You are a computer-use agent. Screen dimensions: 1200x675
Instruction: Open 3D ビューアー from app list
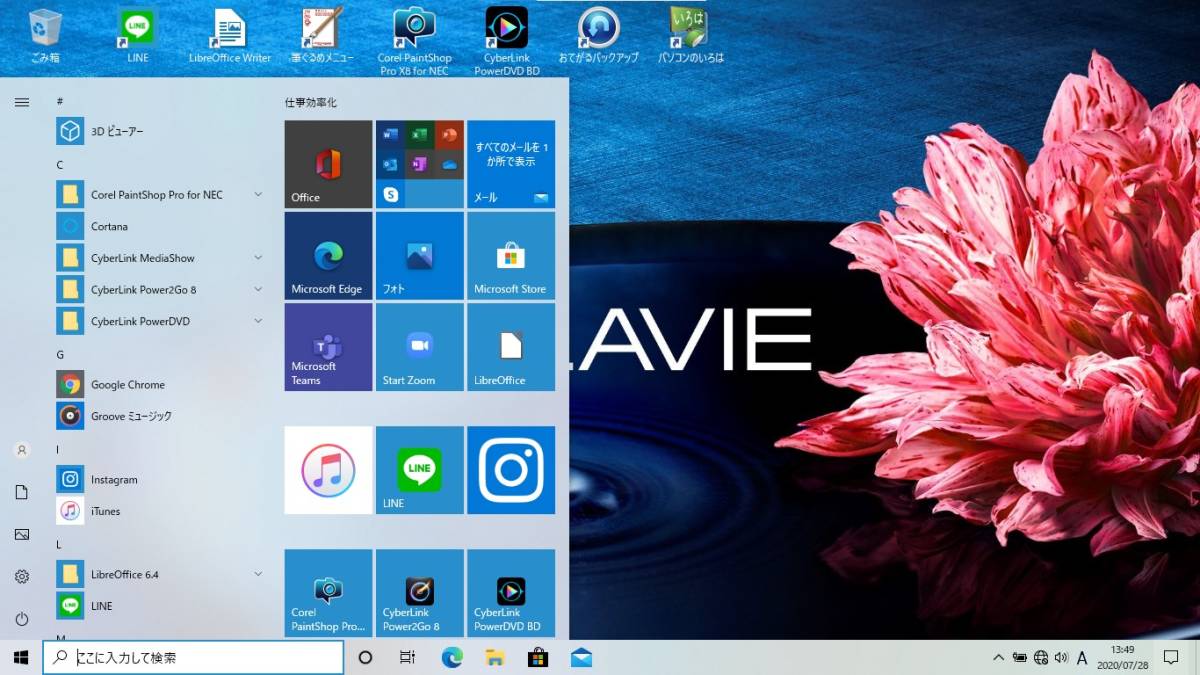pos(160,131)
